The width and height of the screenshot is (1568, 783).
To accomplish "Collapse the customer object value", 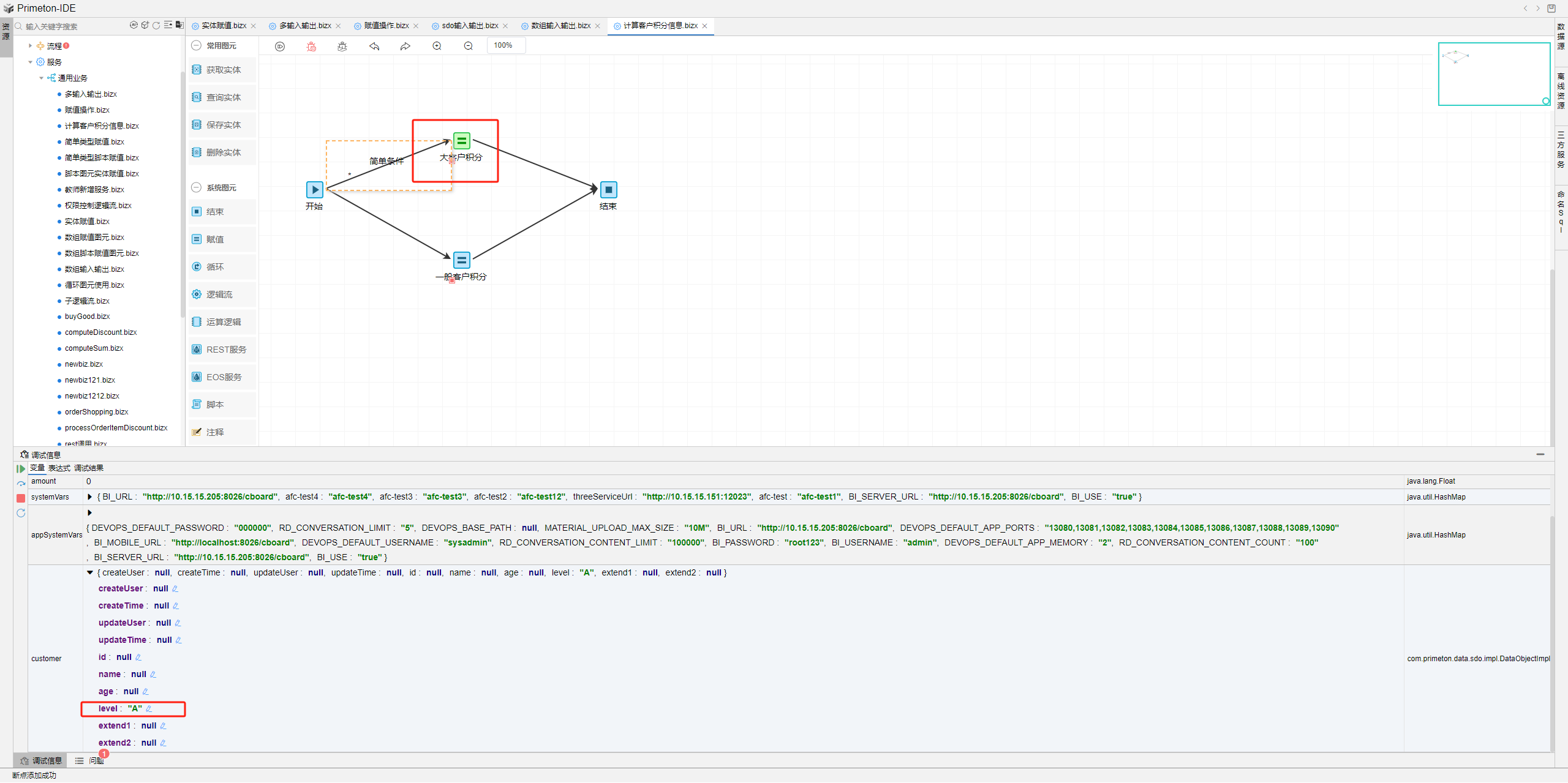I will (90, 573).
